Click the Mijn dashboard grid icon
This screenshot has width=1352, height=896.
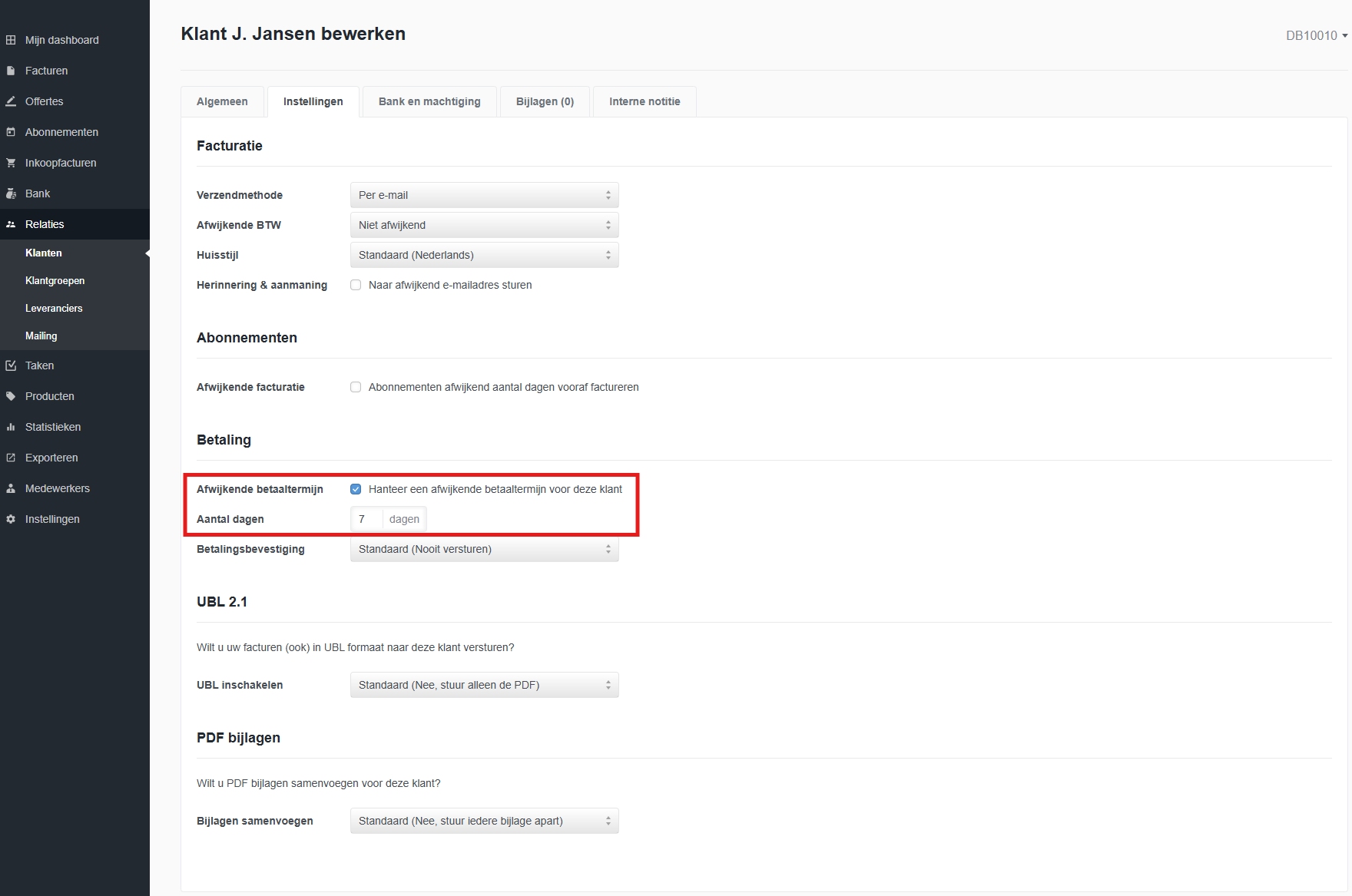click(x=11, y=40)
